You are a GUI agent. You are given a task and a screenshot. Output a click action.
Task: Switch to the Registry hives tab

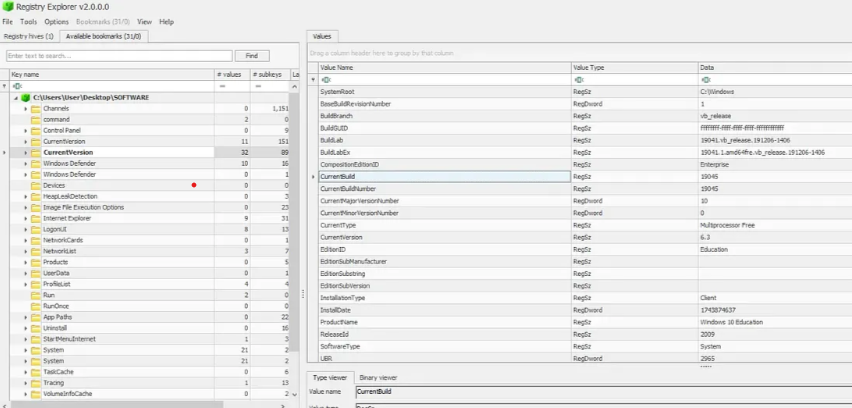click(30, 36)
